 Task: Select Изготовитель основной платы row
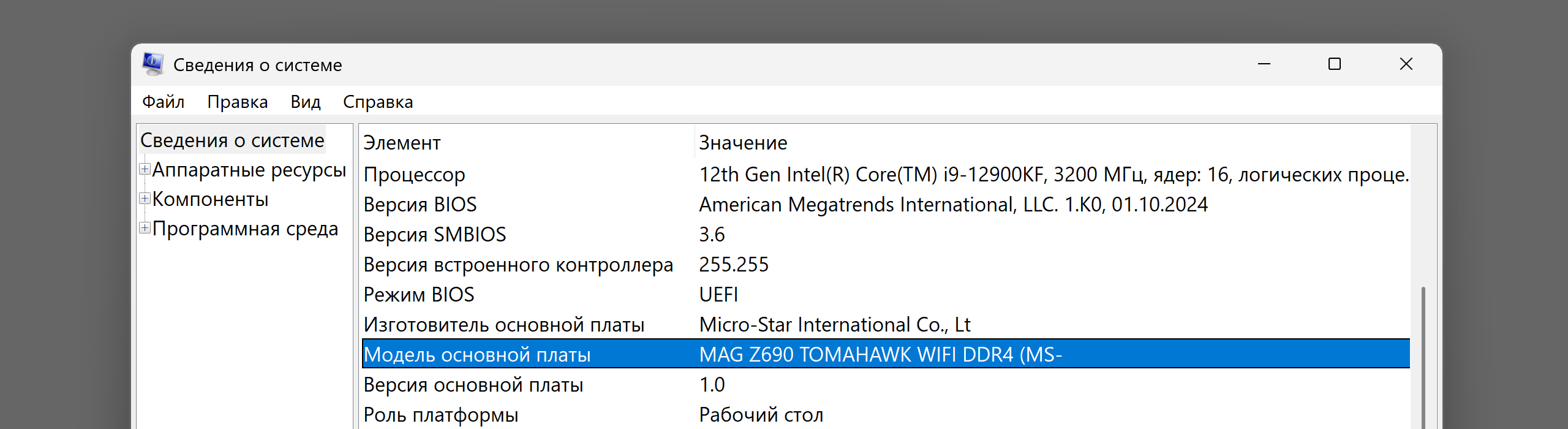pos(886,325)
